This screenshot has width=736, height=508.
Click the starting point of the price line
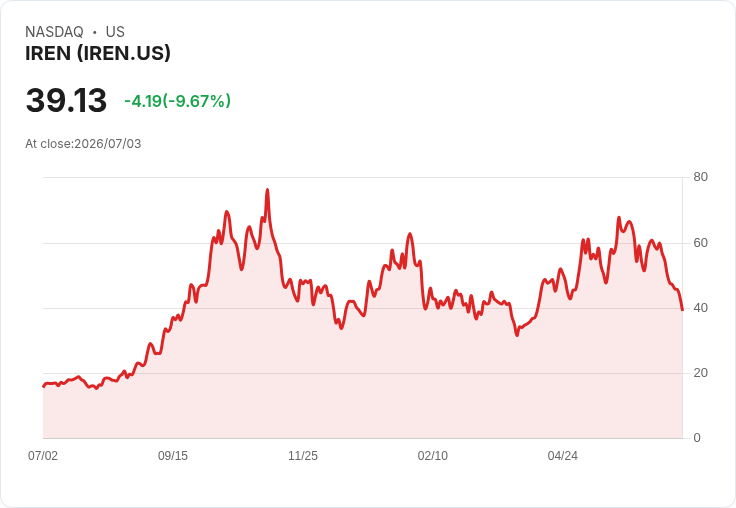click(x=44, y=386)
